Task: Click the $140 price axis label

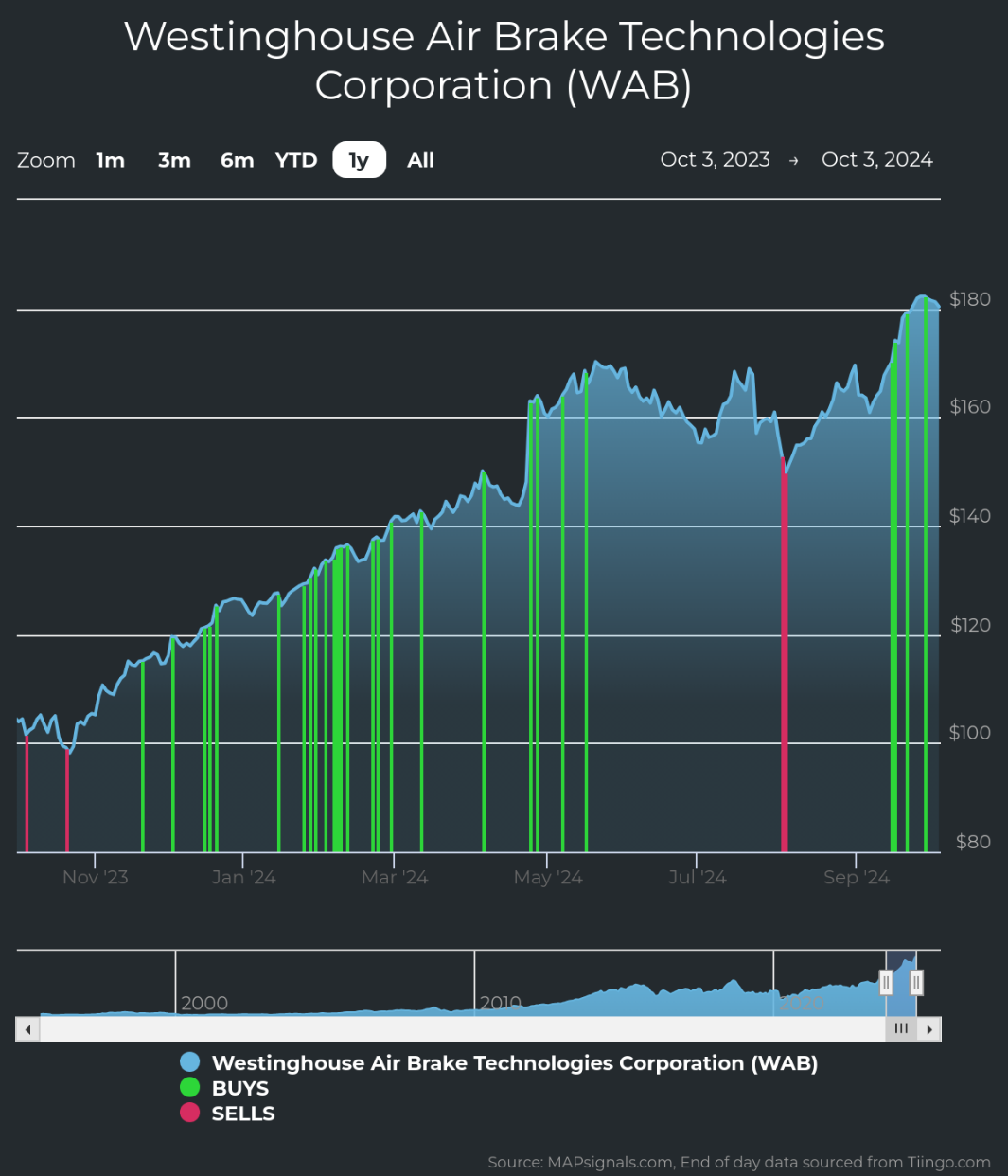Action: (x=970, y=516)
